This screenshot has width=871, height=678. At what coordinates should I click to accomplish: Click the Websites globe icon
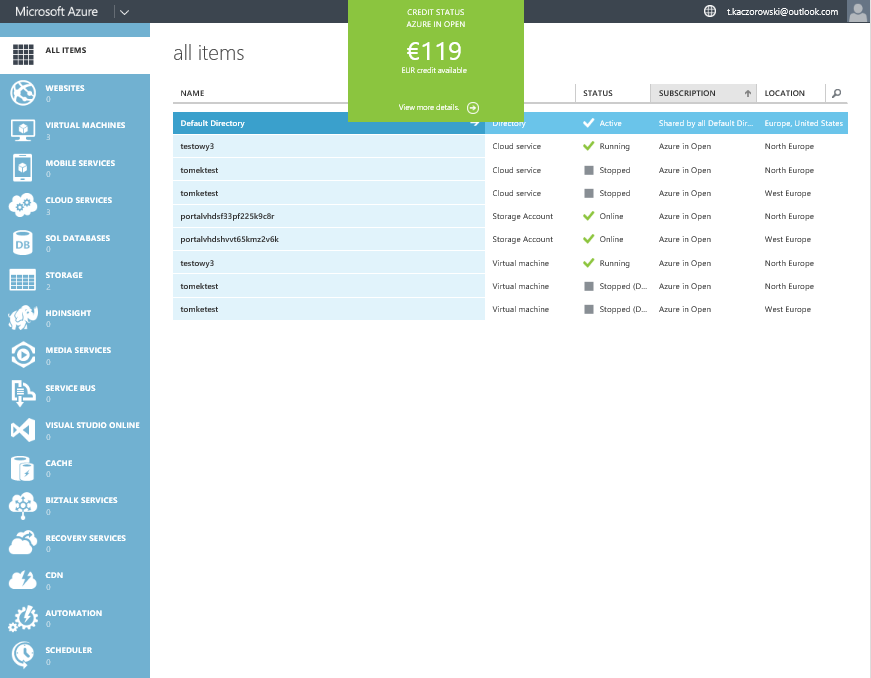point(23,93)
